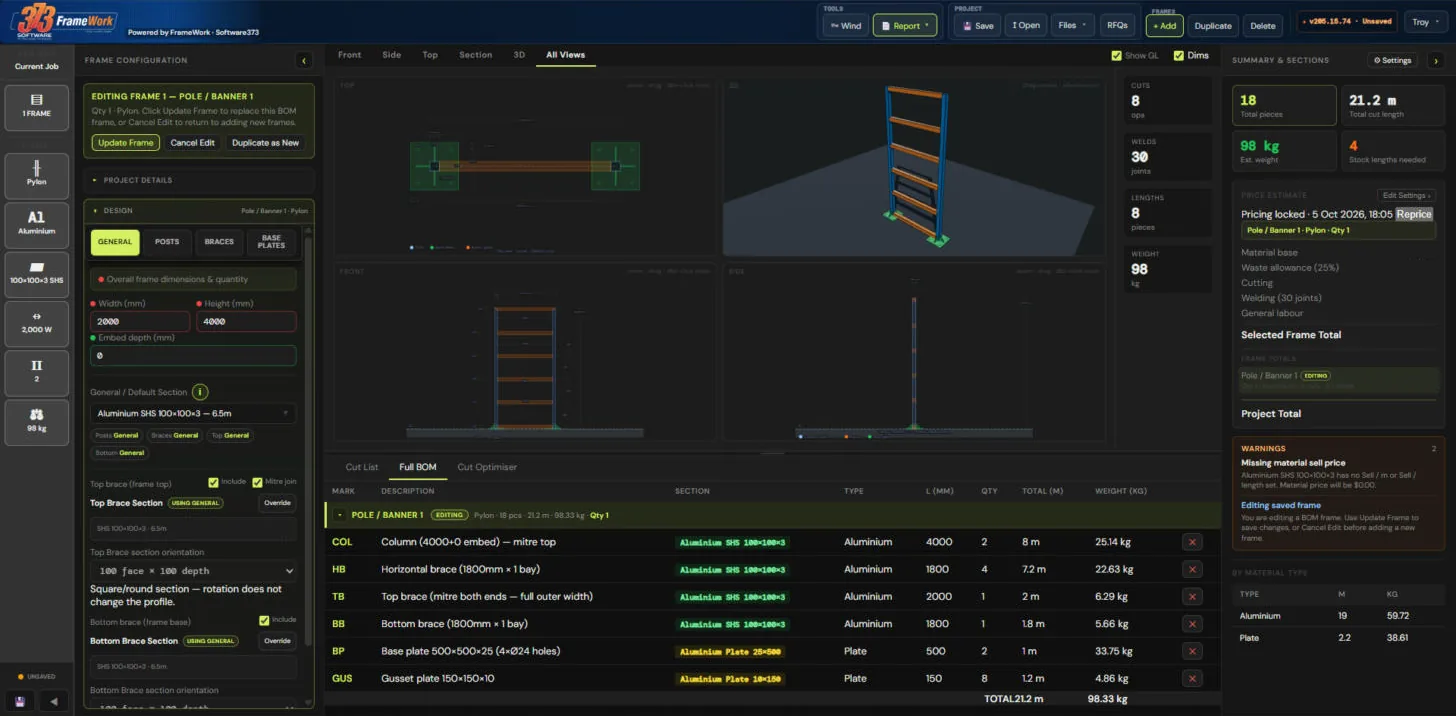Screen dimensions: 1456x716
Task: Collapse the Pole / Banner 1 BOM group
Action: click(x=338, y=515)
